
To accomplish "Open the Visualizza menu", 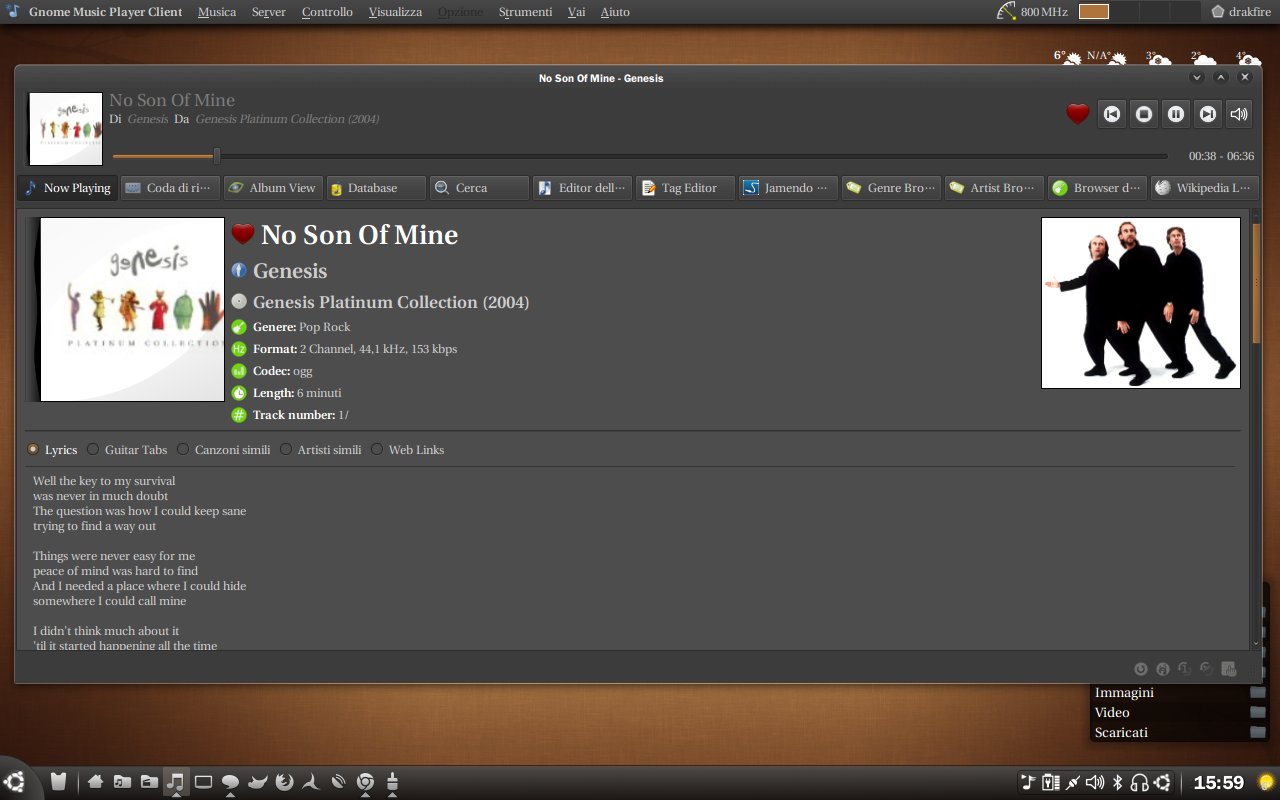I will pos(395,12).
